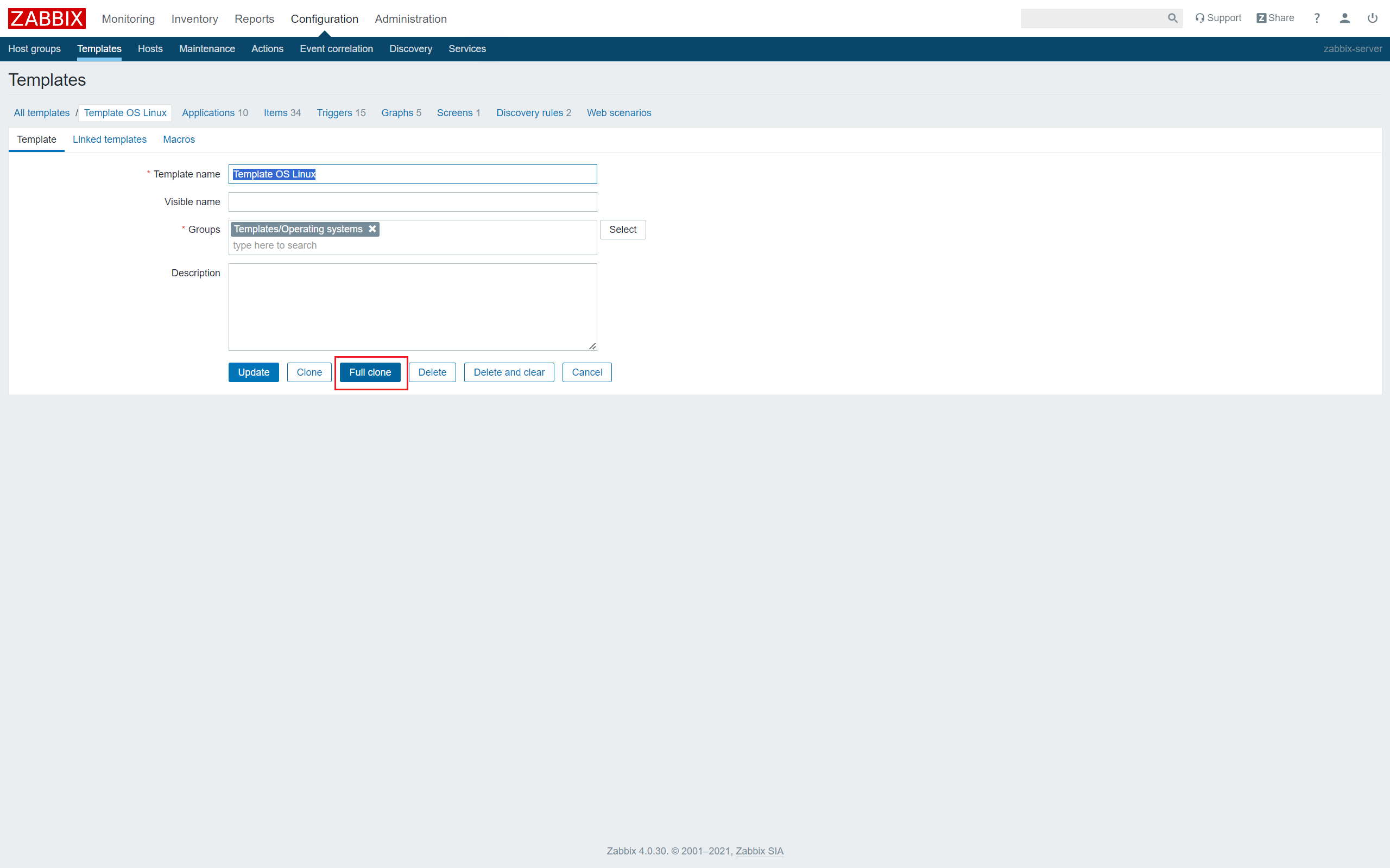Click the Select groups button
Viewport: 1390px width, 868px height.
[623, 230]
